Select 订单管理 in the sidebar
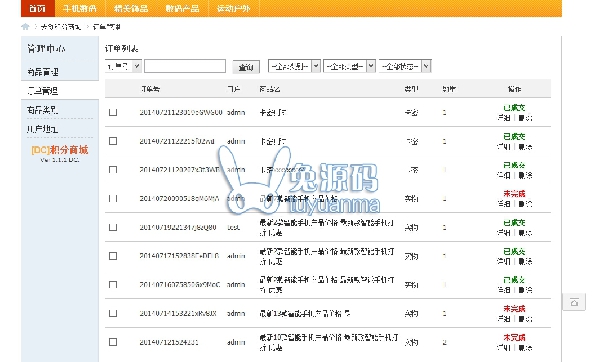The image size is (600, 362). [43, 91]
